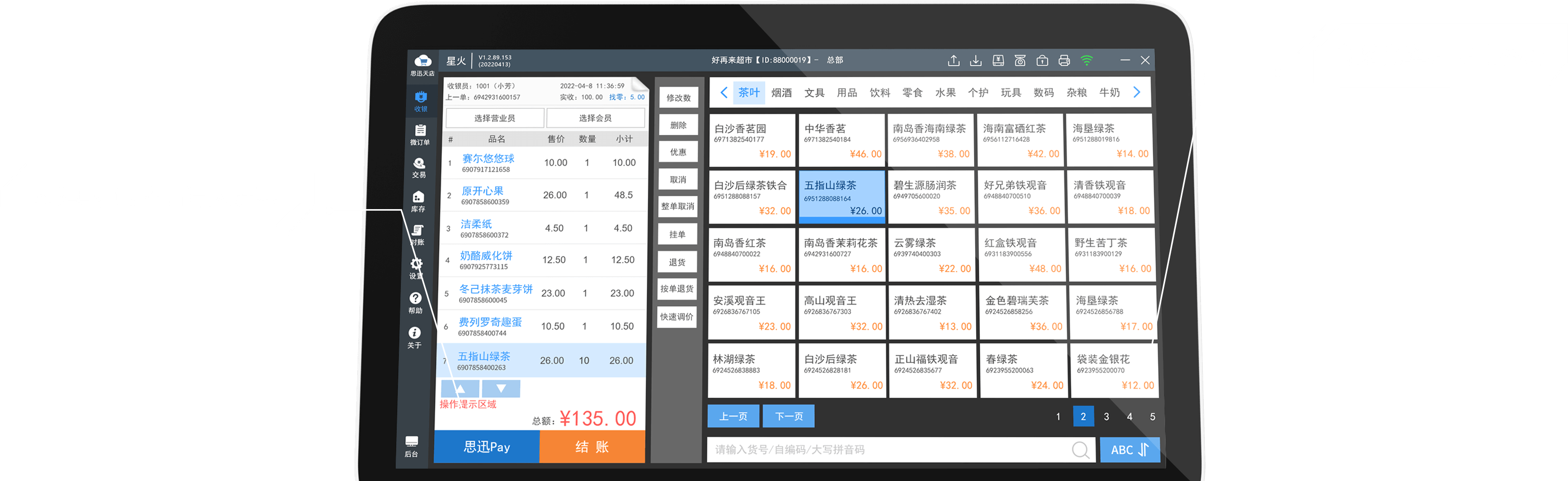The image size is (1568, 481).
Task: Open the cash drawer ¥ icon
Action: [x=998, y=60]
